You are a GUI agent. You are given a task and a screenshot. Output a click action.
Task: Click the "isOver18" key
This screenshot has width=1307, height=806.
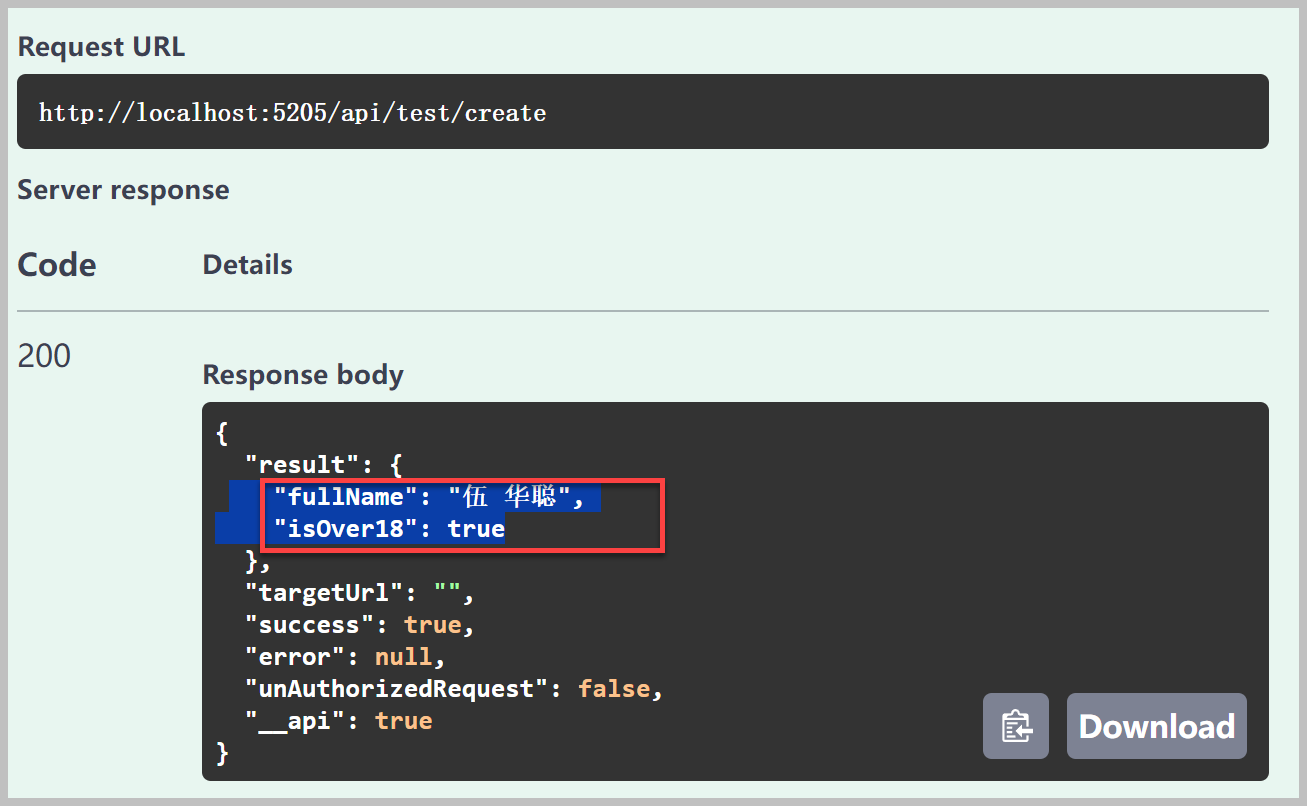coord(346,529)
